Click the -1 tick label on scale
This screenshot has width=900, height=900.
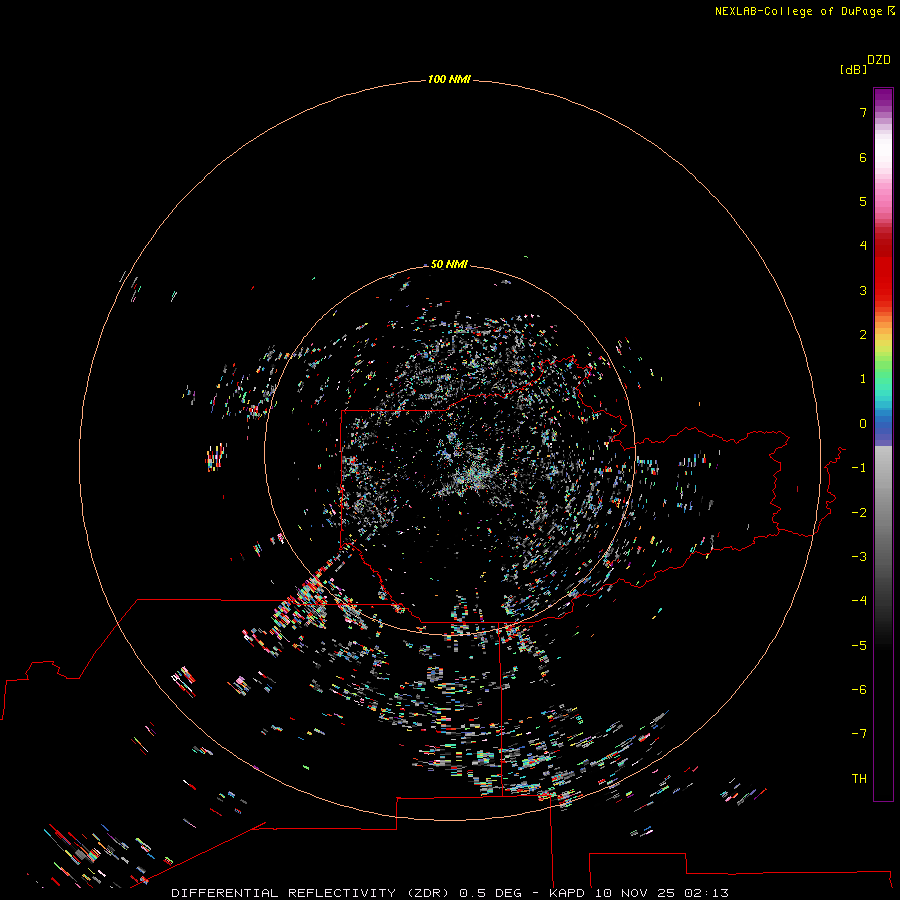(x=859, y=468)
